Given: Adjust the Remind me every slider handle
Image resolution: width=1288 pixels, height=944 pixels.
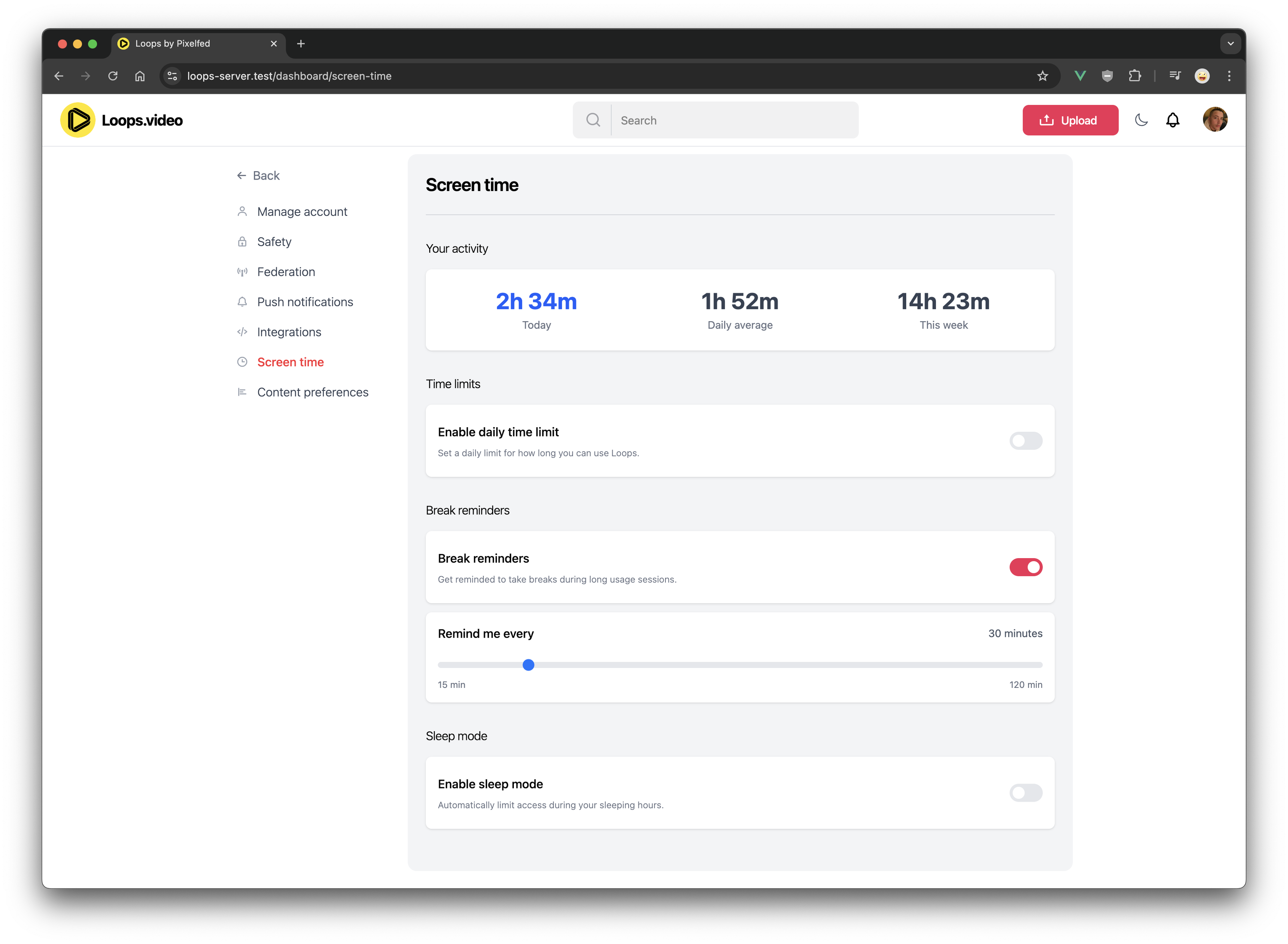Looking at the screenshot, I should click(529, 665).
